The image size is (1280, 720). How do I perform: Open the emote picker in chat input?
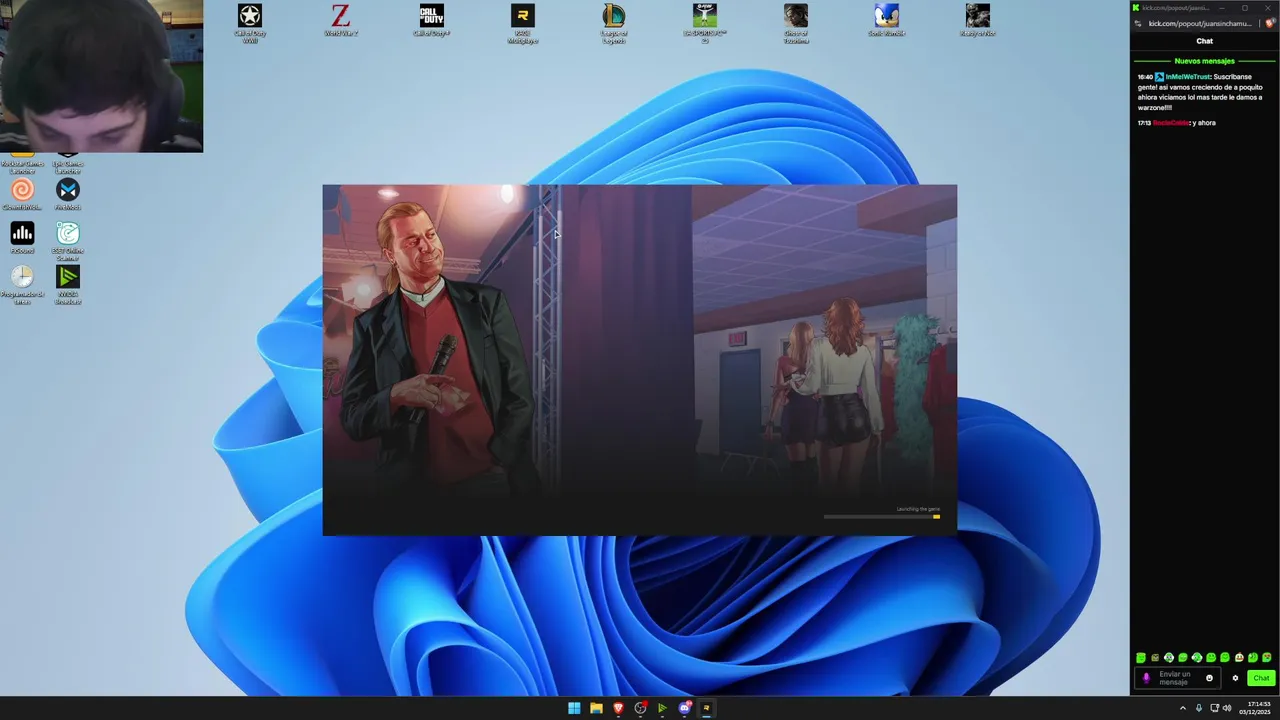coord(1209,678)
